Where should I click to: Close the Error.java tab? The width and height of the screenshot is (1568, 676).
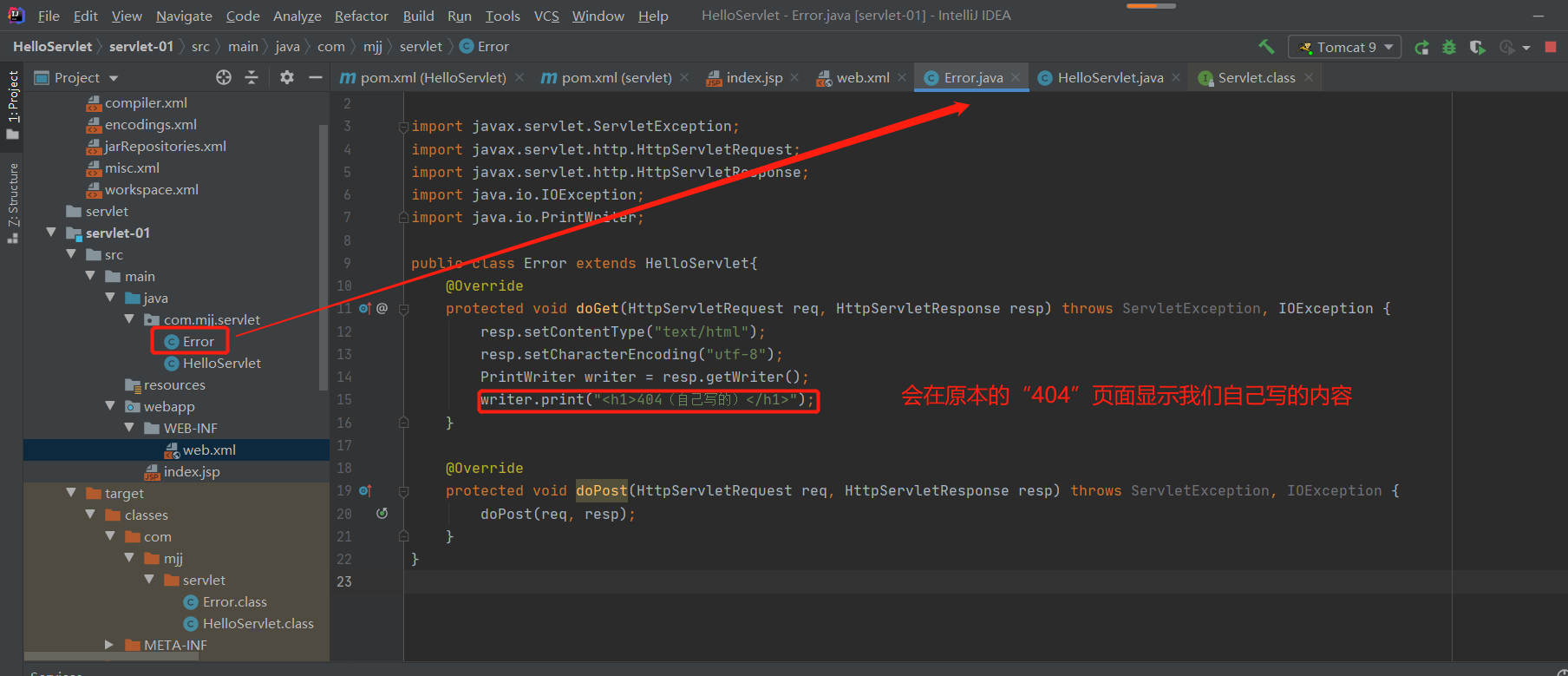(x=1016, y=77)
